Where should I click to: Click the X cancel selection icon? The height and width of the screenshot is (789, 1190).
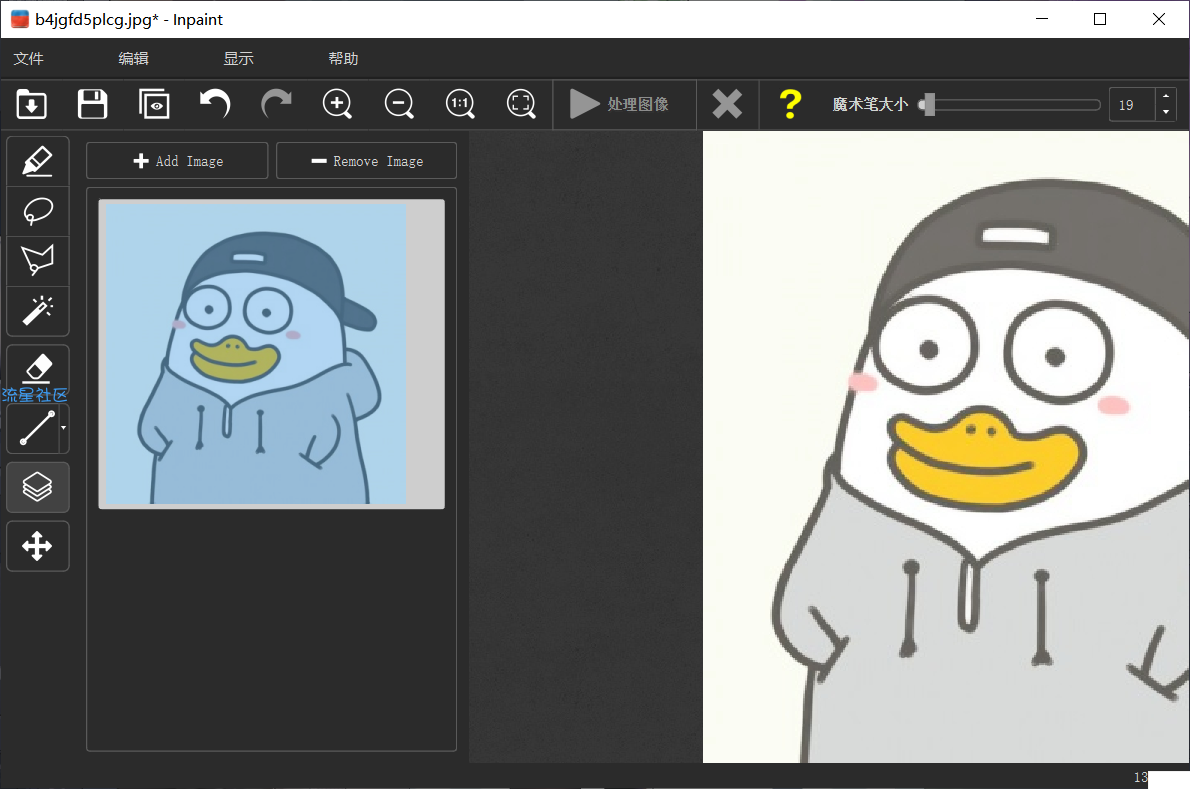pyautogui.click(x=727, y=104)
